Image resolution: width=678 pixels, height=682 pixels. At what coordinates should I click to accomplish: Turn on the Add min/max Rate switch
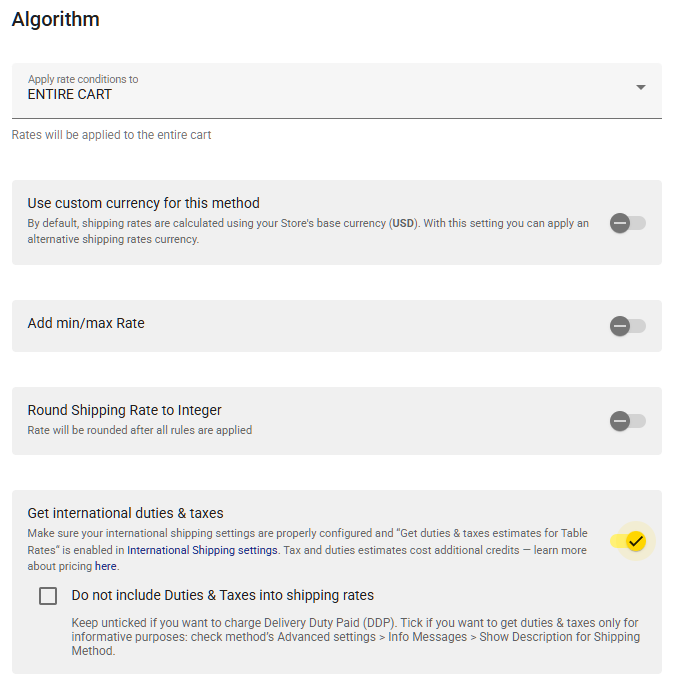click(628, 326)
